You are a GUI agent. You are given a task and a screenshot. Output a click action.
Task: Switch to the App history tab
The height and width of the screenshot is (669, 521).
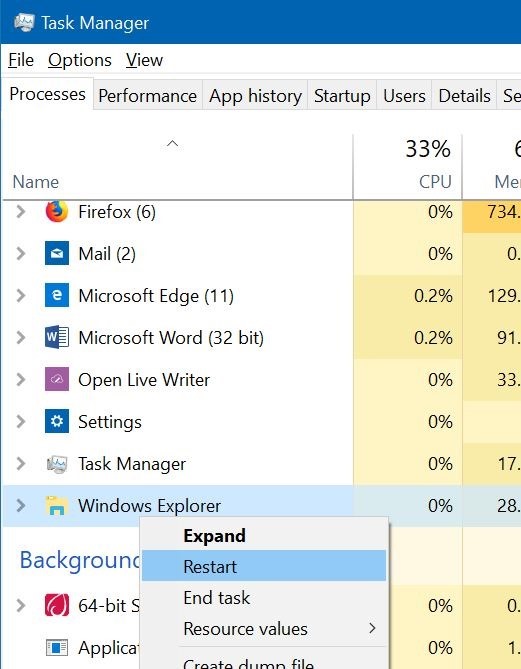(255, 96)
